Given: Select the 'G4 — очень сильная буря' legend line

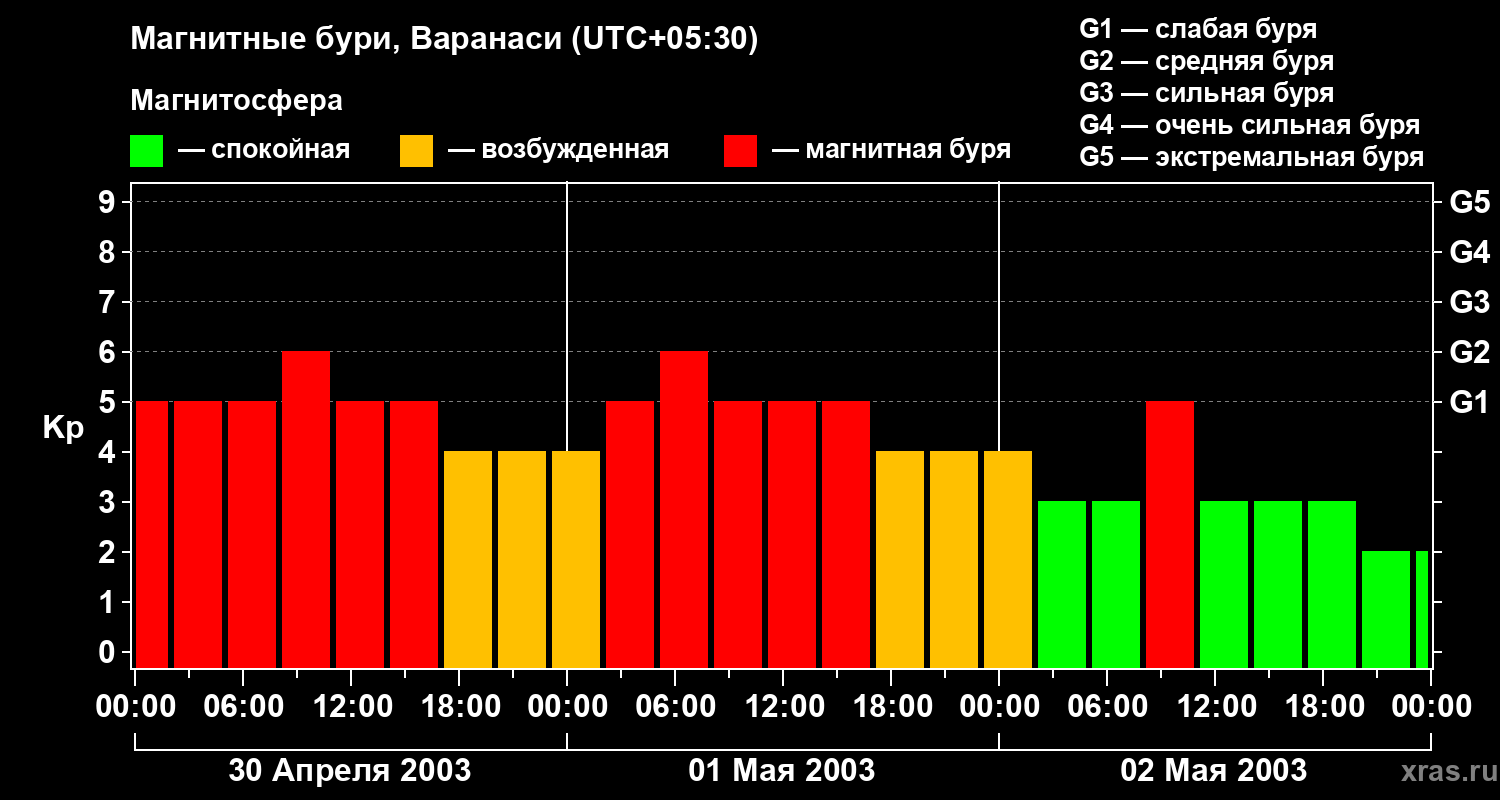Looking at the screenshot, I should [1250, 125].
